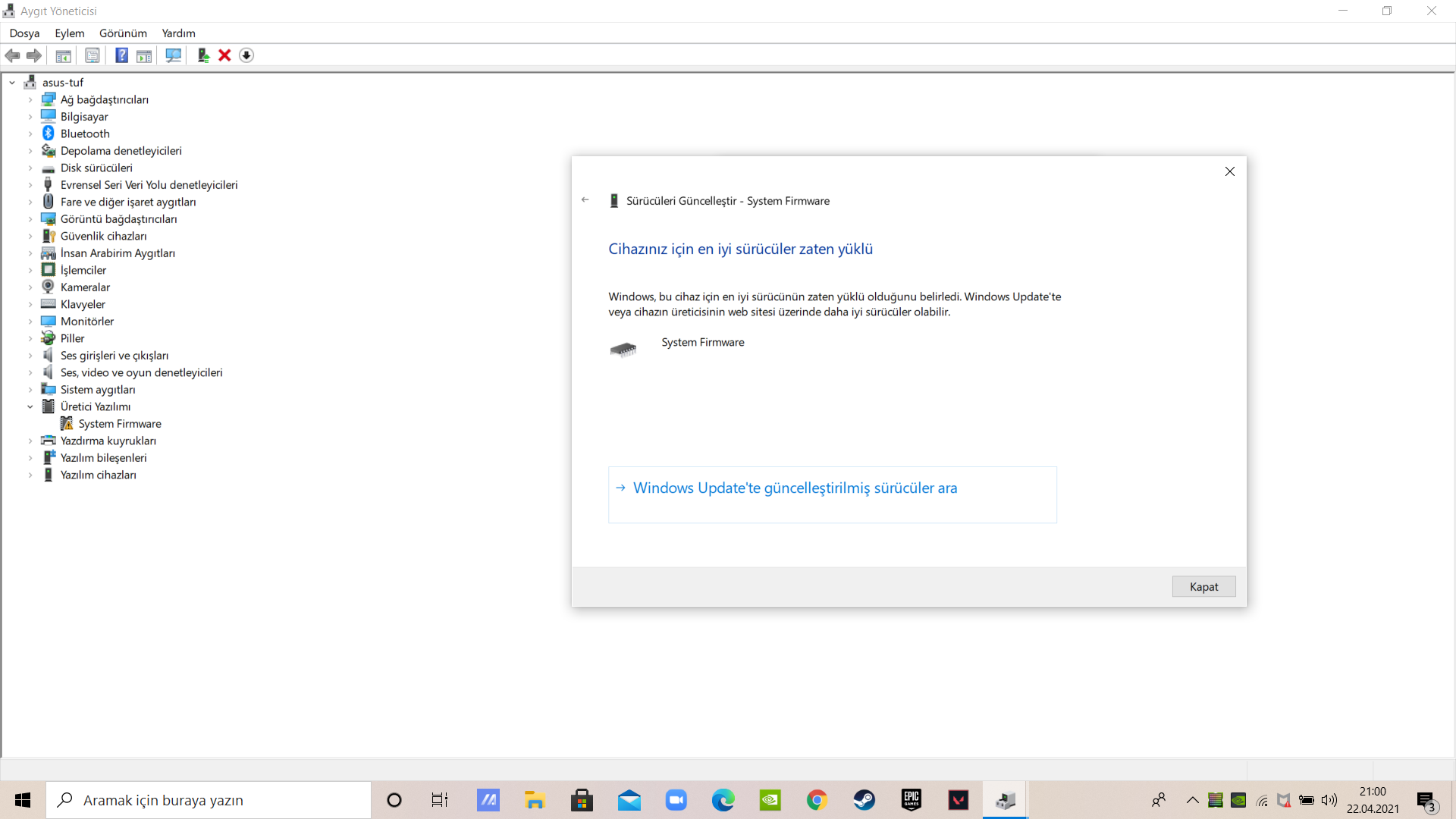This screenshot has height=819, width=1456.
Task: Click the disable device down-arrow icon
Action: pyautogui.click(x=246, y=55)
